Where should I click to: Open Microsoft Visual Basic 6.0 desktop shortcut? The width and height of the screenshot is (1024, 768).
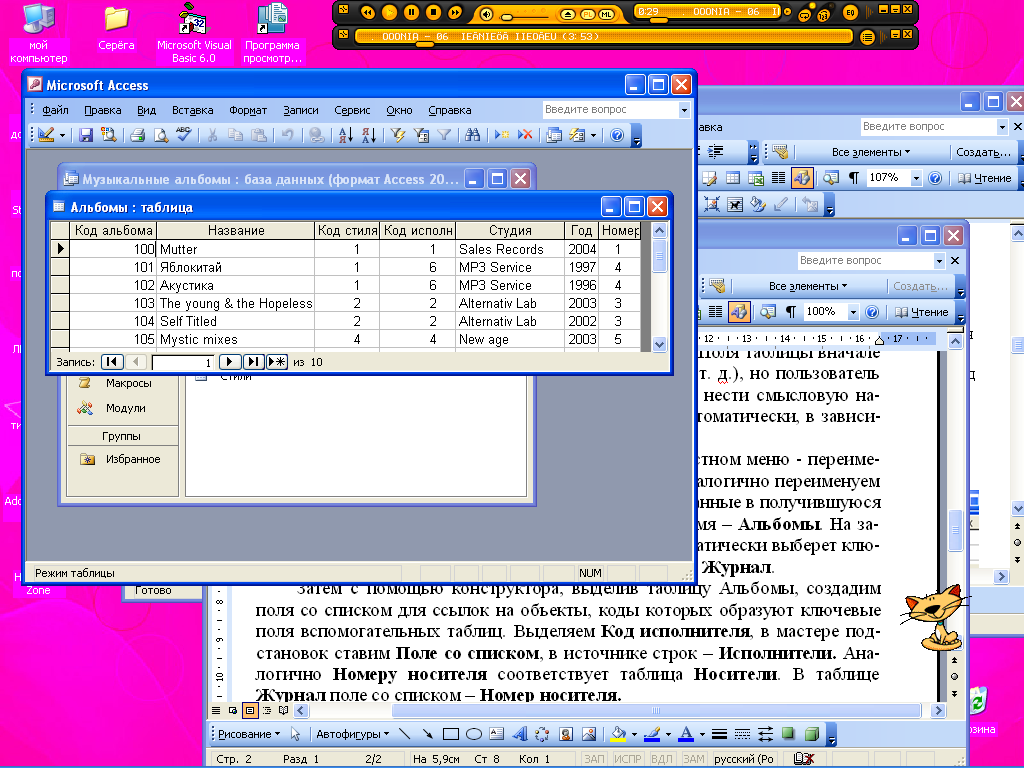194,33
